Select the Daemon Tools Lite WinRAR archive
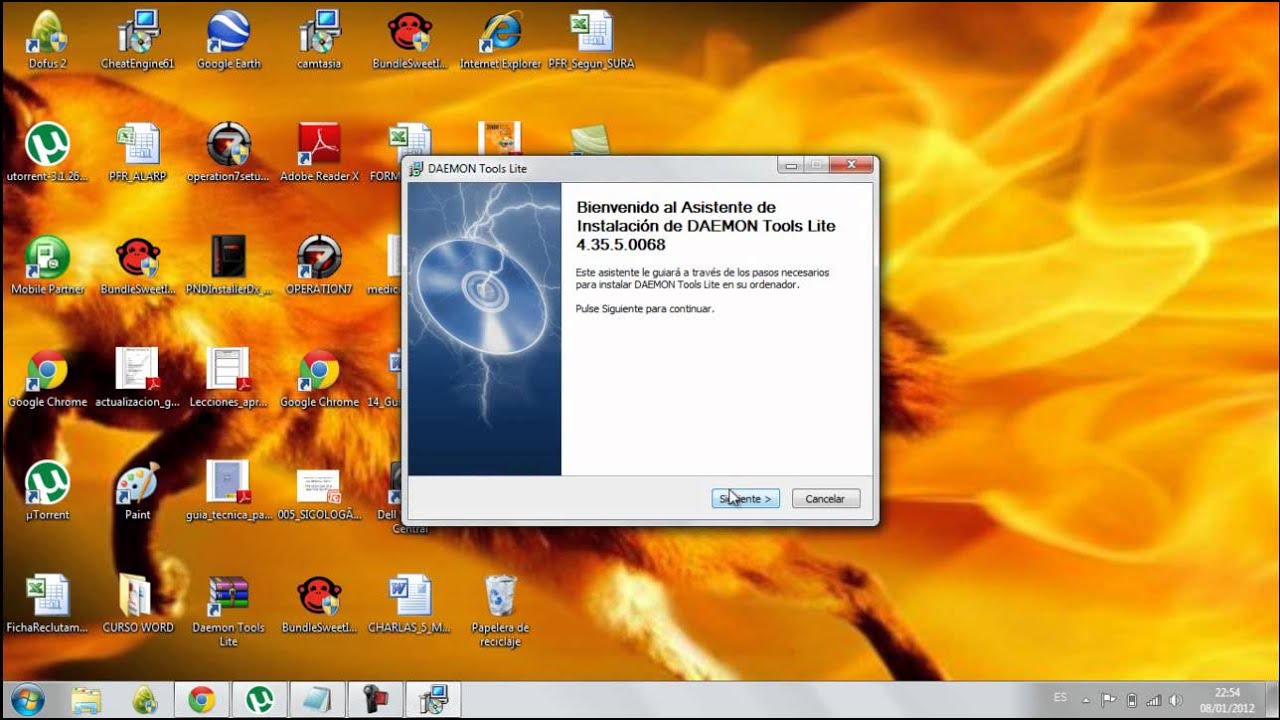 228,610
